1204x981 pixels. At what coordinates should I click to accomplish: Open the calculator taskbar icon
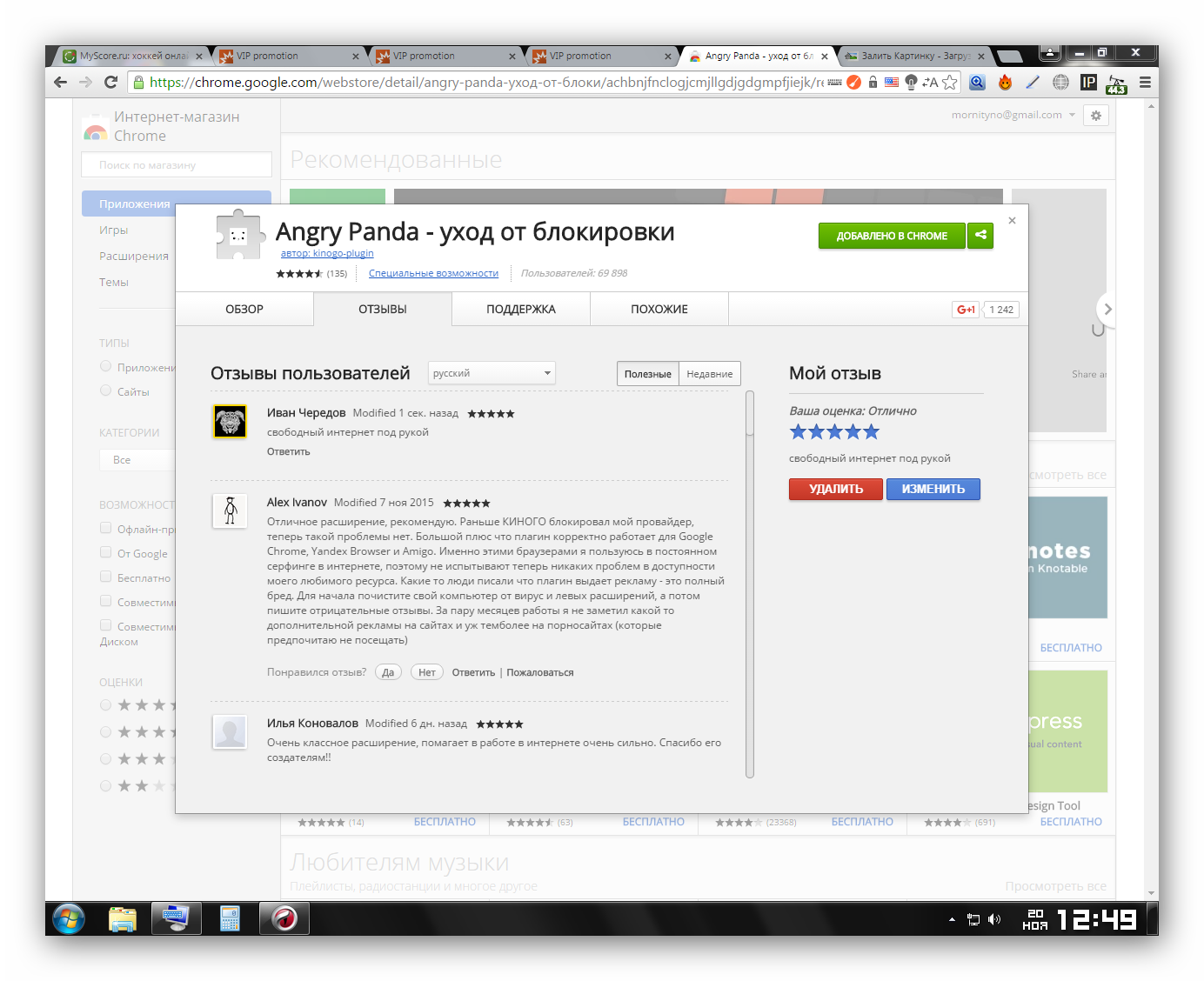(230, 918)
